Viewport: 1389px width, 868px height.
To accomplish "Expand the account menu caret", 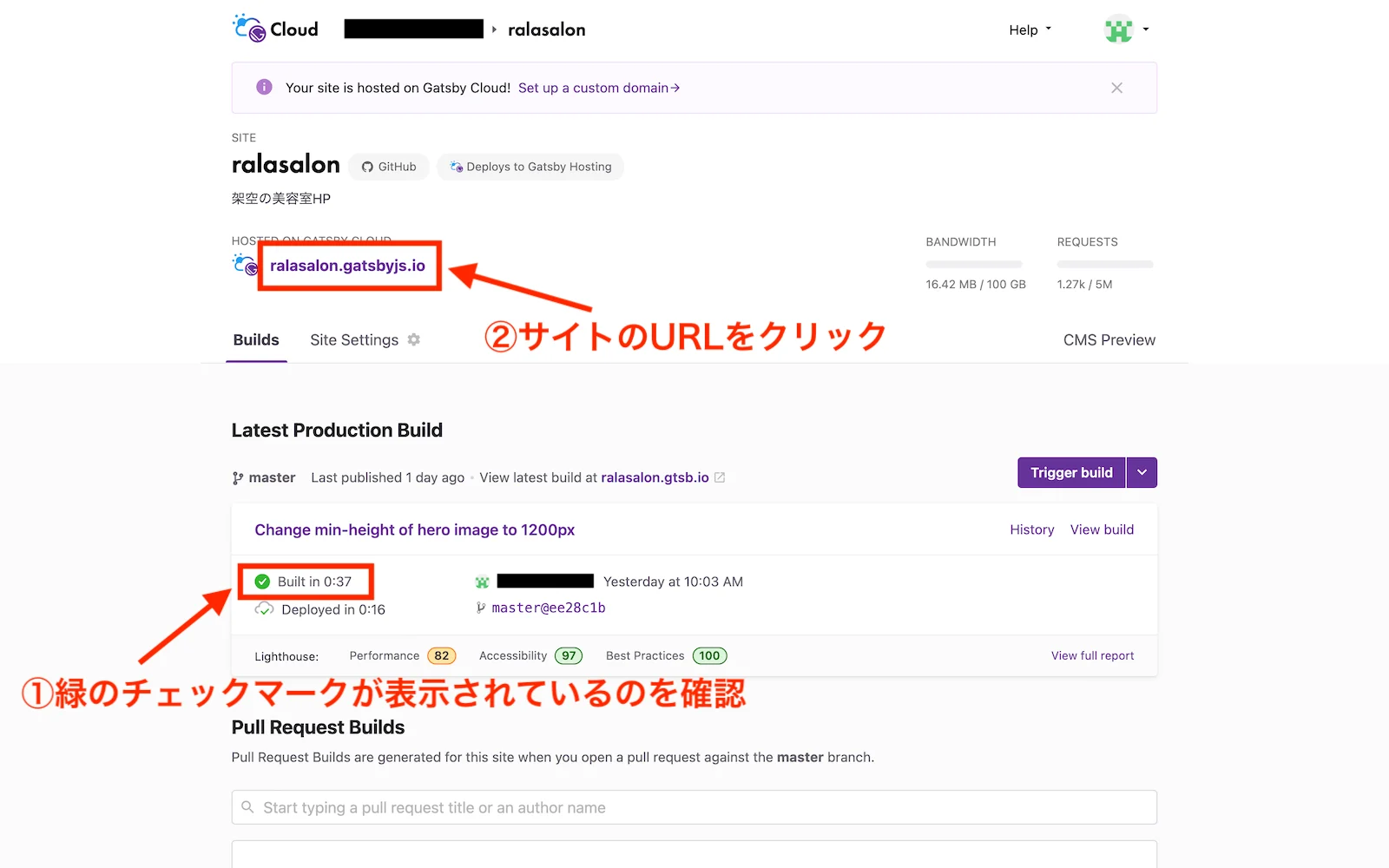I will [x=1146, y=30].
